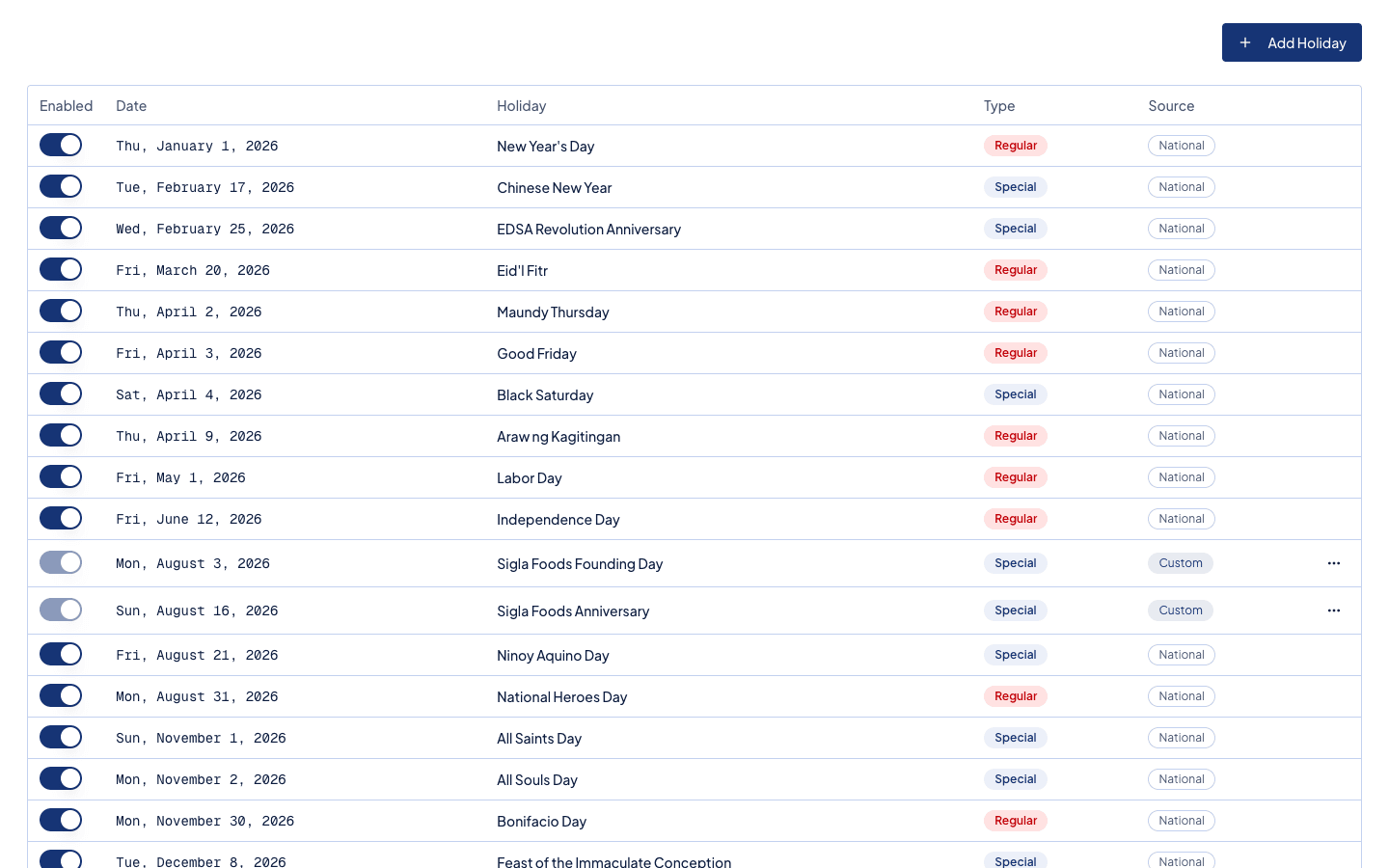Select the New Year's Day holiday name
Viewport: 1389px width, 868px height.
pyautogui.click(x=545, y=147)
